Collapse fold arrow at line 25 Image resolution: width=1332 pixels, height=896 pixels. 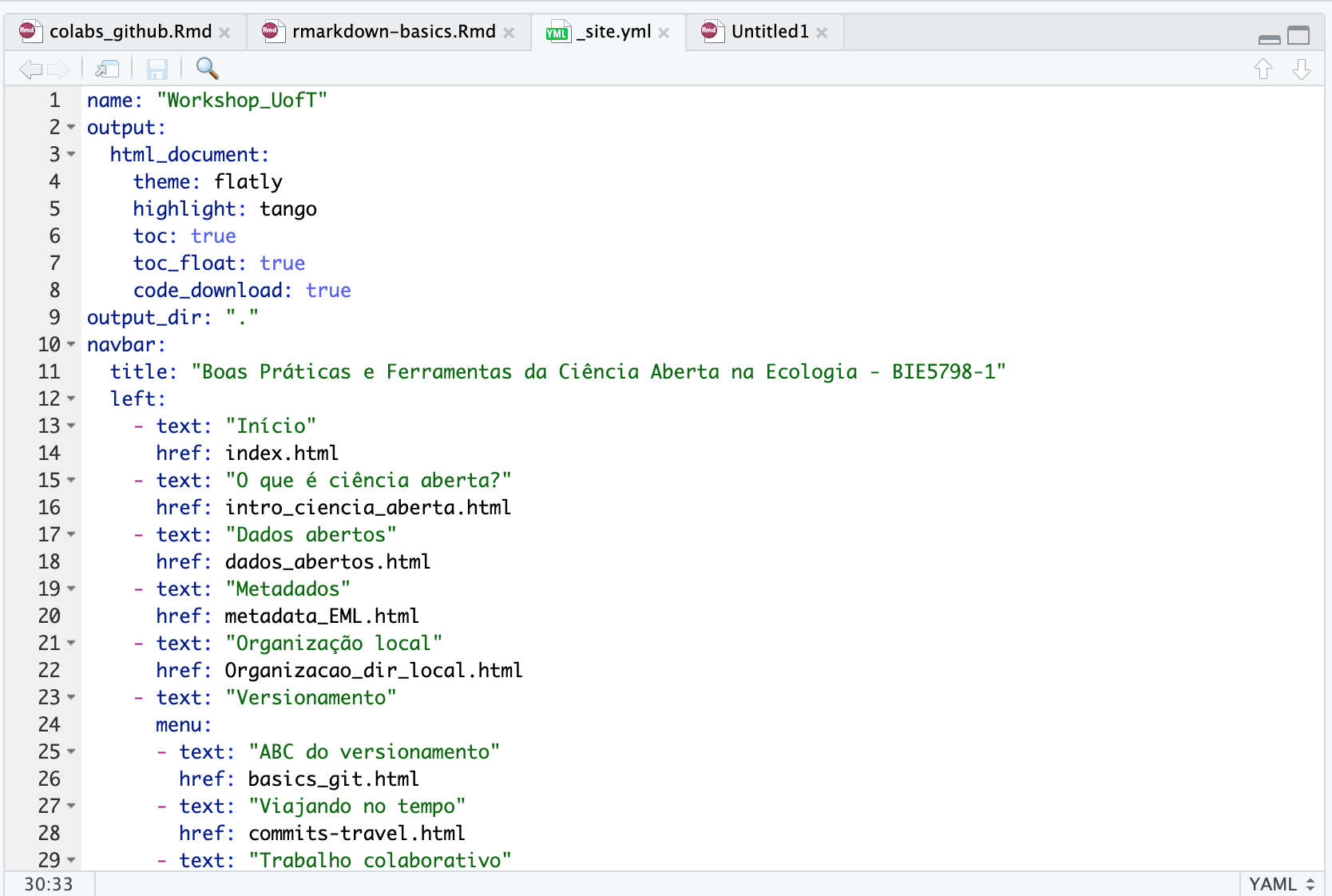click(71, 752)
